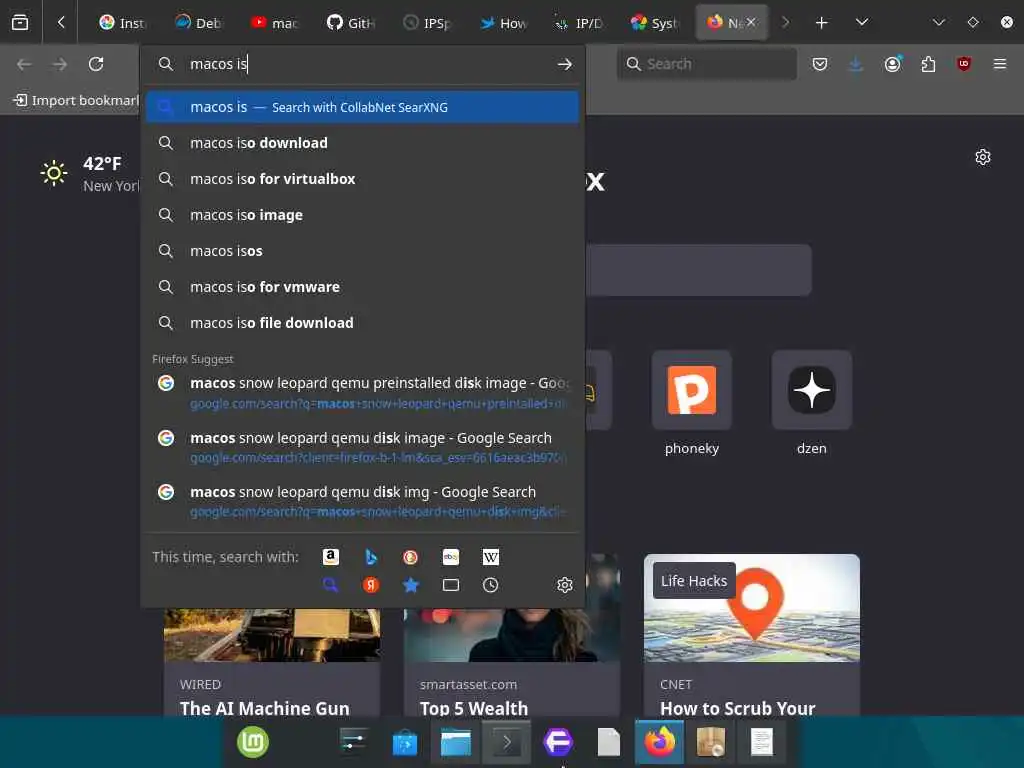Search only history using clock icon
1024x768 pixels.
click(490, 585)
